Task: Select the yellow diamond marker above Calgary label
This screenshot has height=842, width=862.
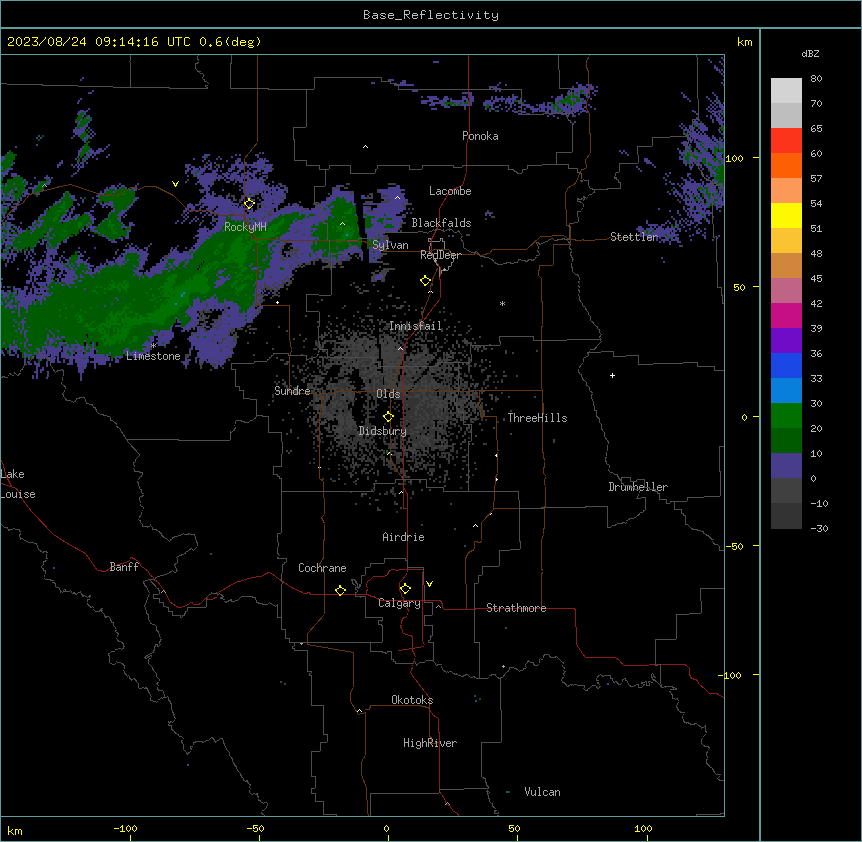Action: coord(405,589)
